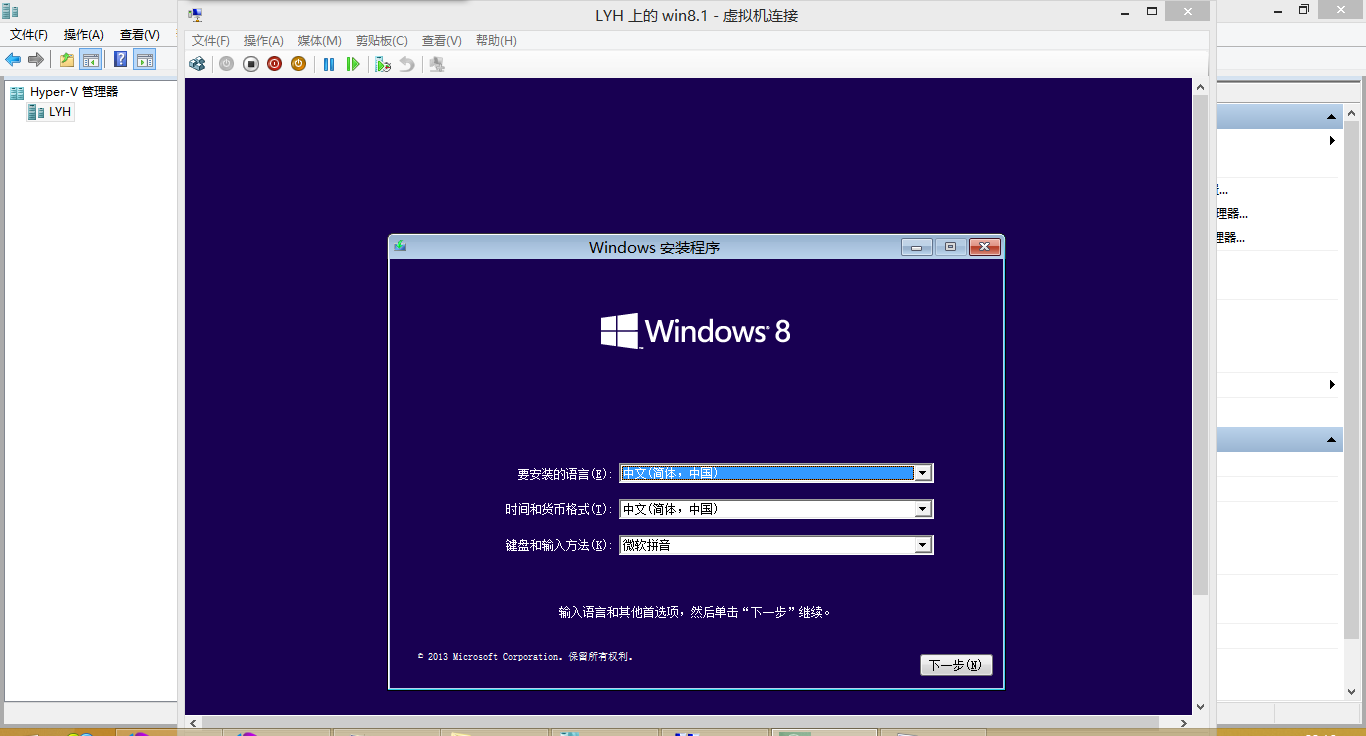Click the Windows 8 logo
This screenshot has width=1366, height=736.
pyautogui.click(x=696, y=331)
